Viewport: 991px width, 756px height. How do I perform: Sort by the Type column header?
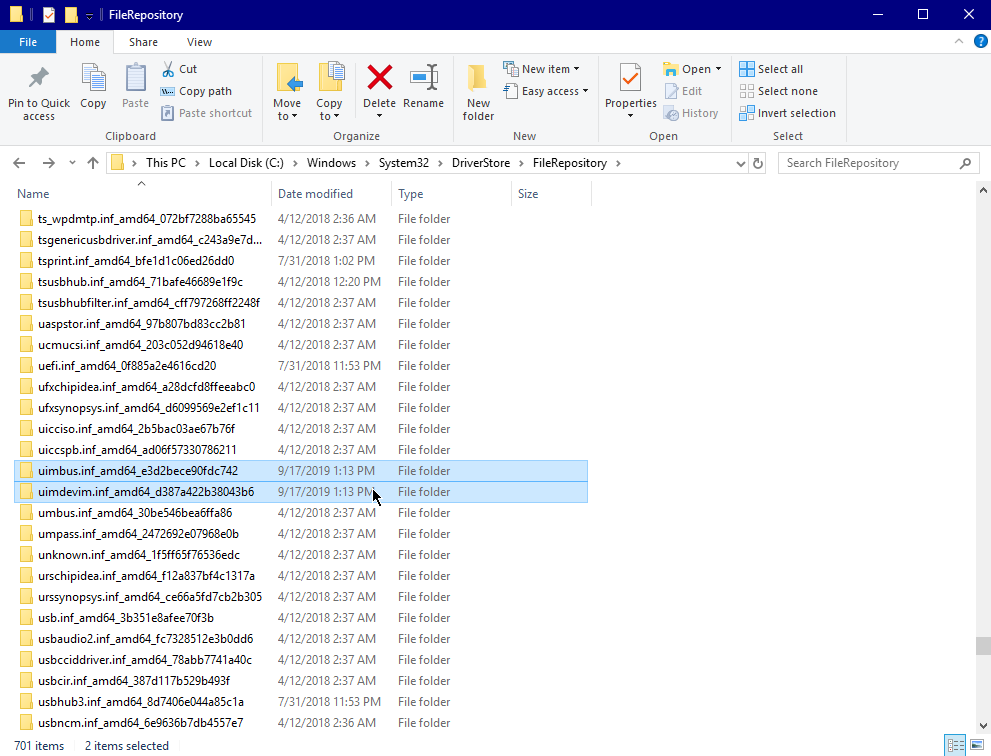(x=451, y=193)
